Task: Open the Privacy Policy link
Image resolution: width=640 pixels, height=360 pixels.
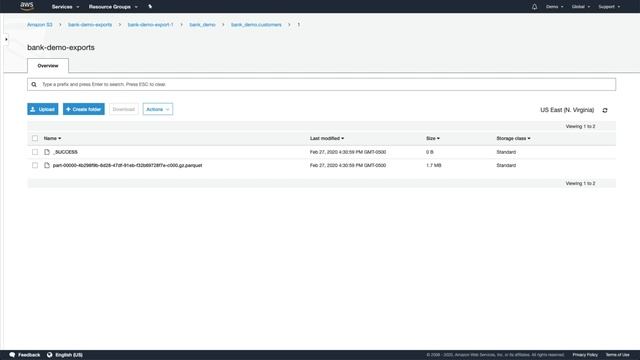Action: pyautogui.click(x=585, y=355)
